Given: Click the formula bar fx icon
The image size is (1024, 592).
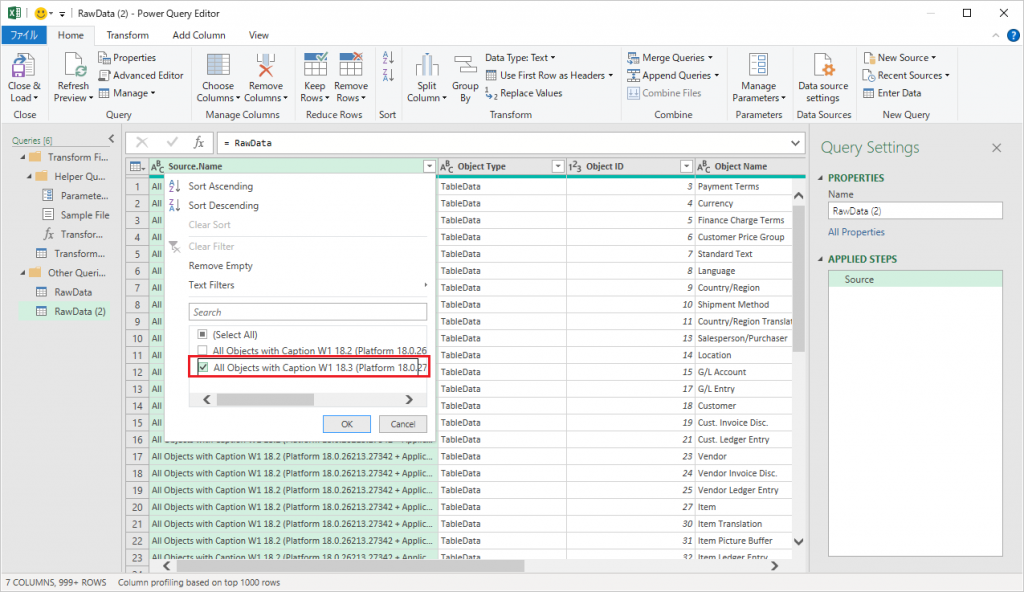Looking at the screenshot, I should pyautogui.click(x=199, y=142).
